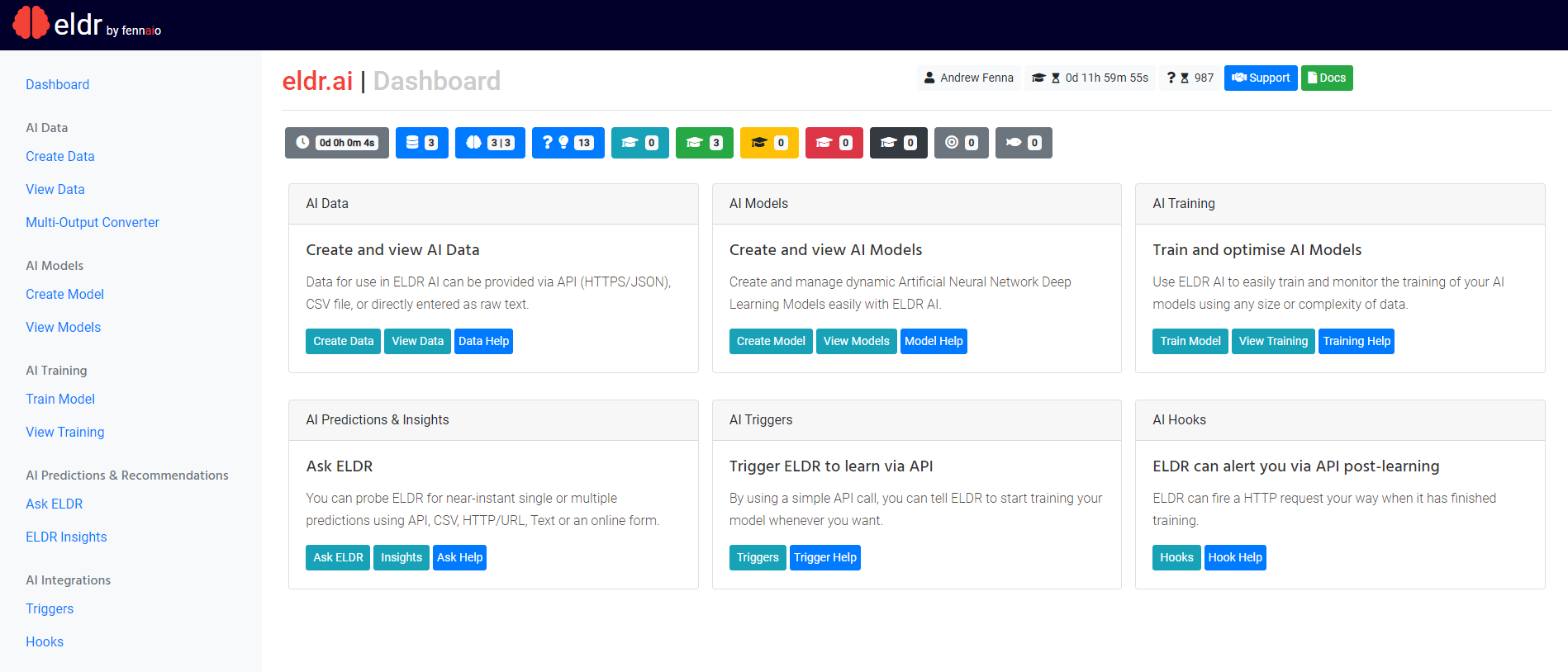Open View Data in the sidebar
This screenshot has height=672, width=1568.
coord(55,189)
